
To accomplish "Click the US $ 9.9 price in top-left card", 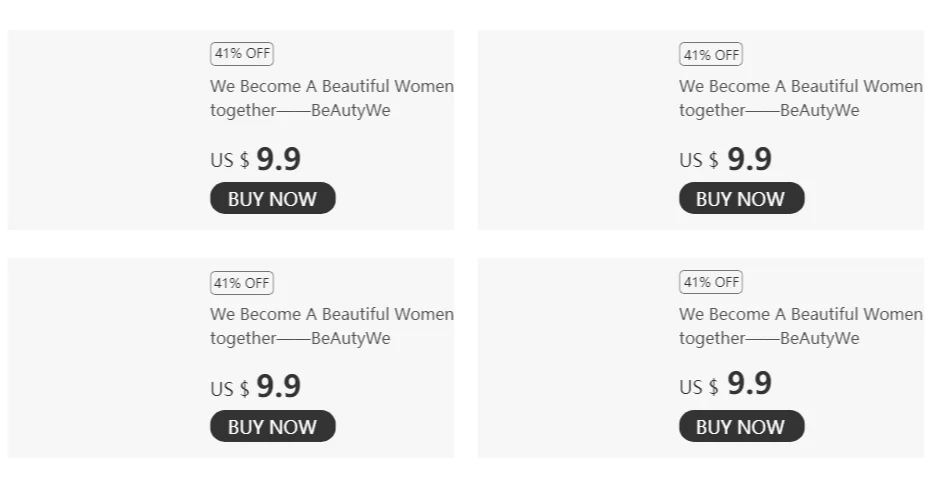I will (x=256, y=159).
